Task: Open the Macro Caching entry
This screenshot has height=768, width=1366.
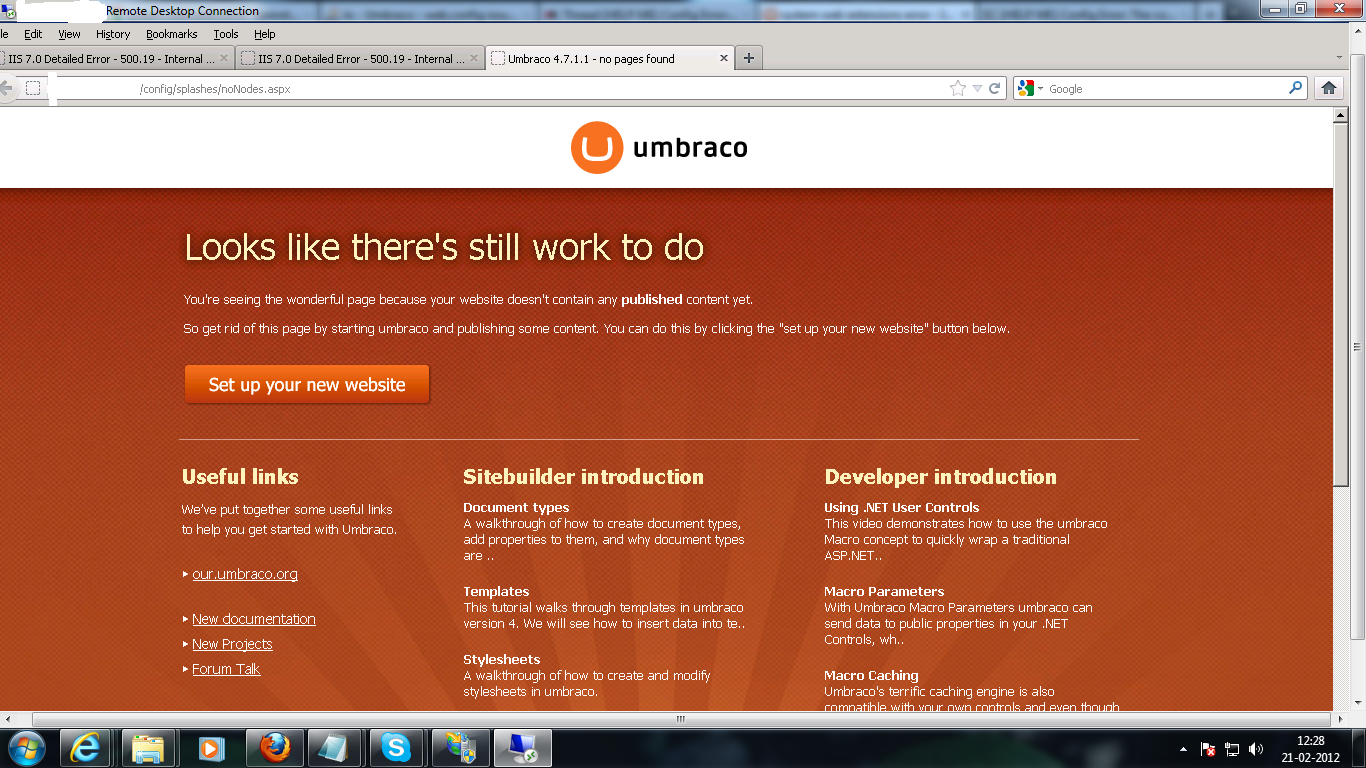Action: point(871,675)
